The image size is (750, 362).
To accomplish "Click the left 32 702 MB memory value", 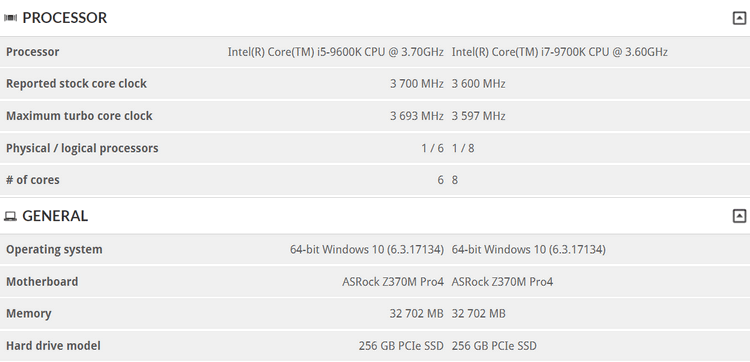I will click(417, 314).
